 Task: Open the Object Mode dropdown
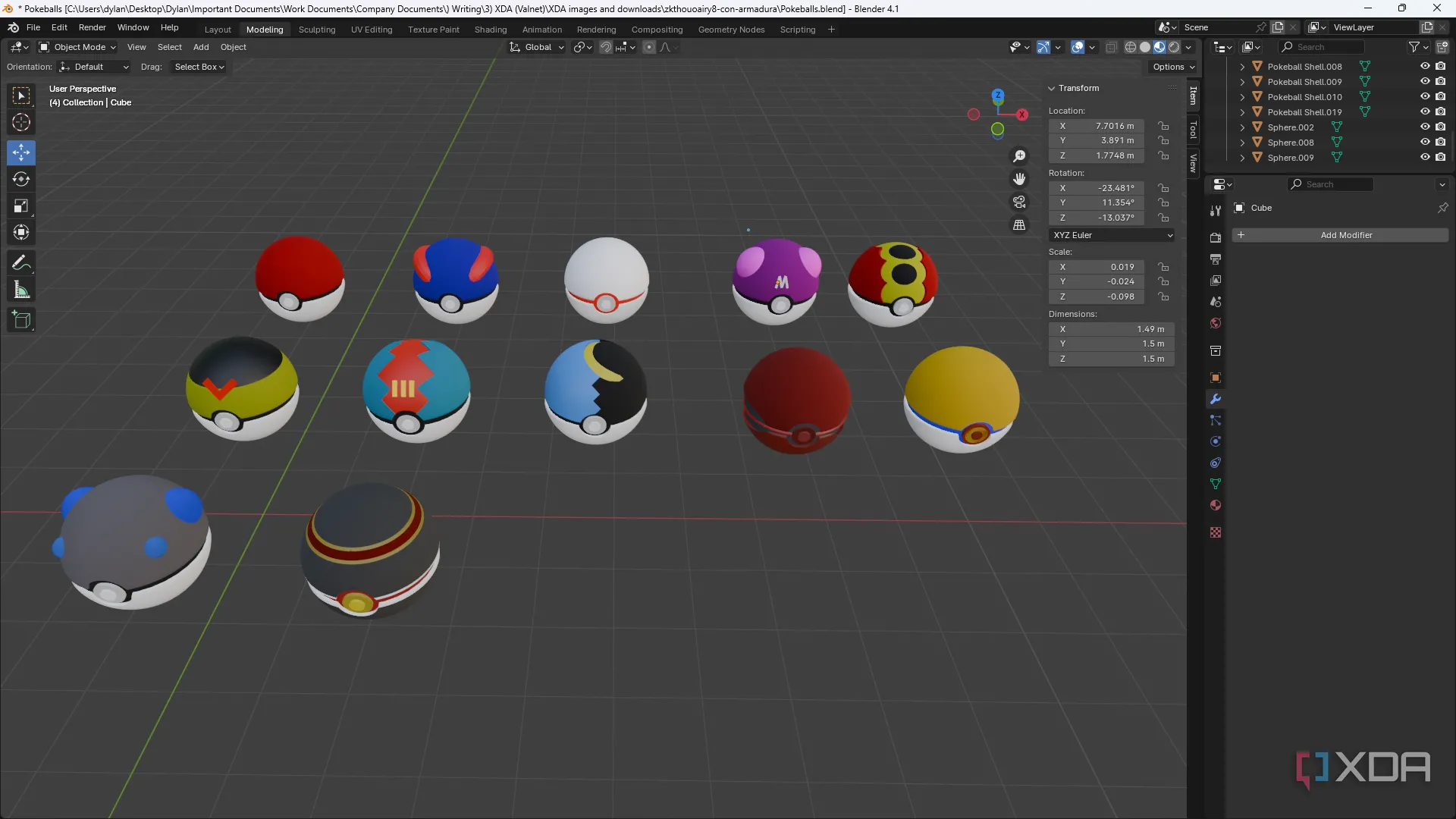[x=77, y=47]
